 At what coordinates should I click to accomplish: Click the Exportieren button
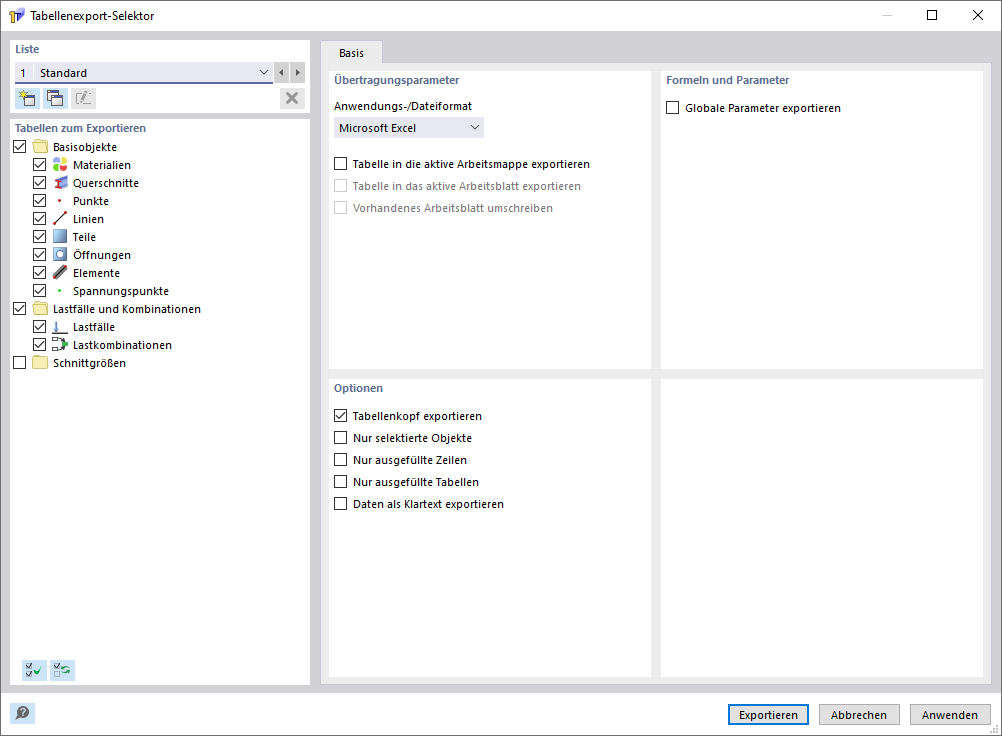click(768, 715)
